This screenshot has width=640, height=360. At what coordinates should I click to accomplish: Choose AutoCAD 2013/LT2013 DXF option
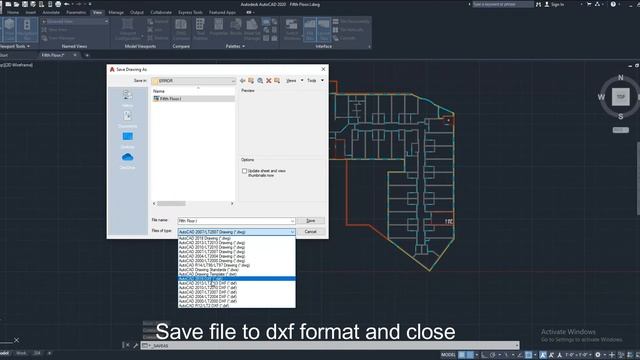point(236,283)
